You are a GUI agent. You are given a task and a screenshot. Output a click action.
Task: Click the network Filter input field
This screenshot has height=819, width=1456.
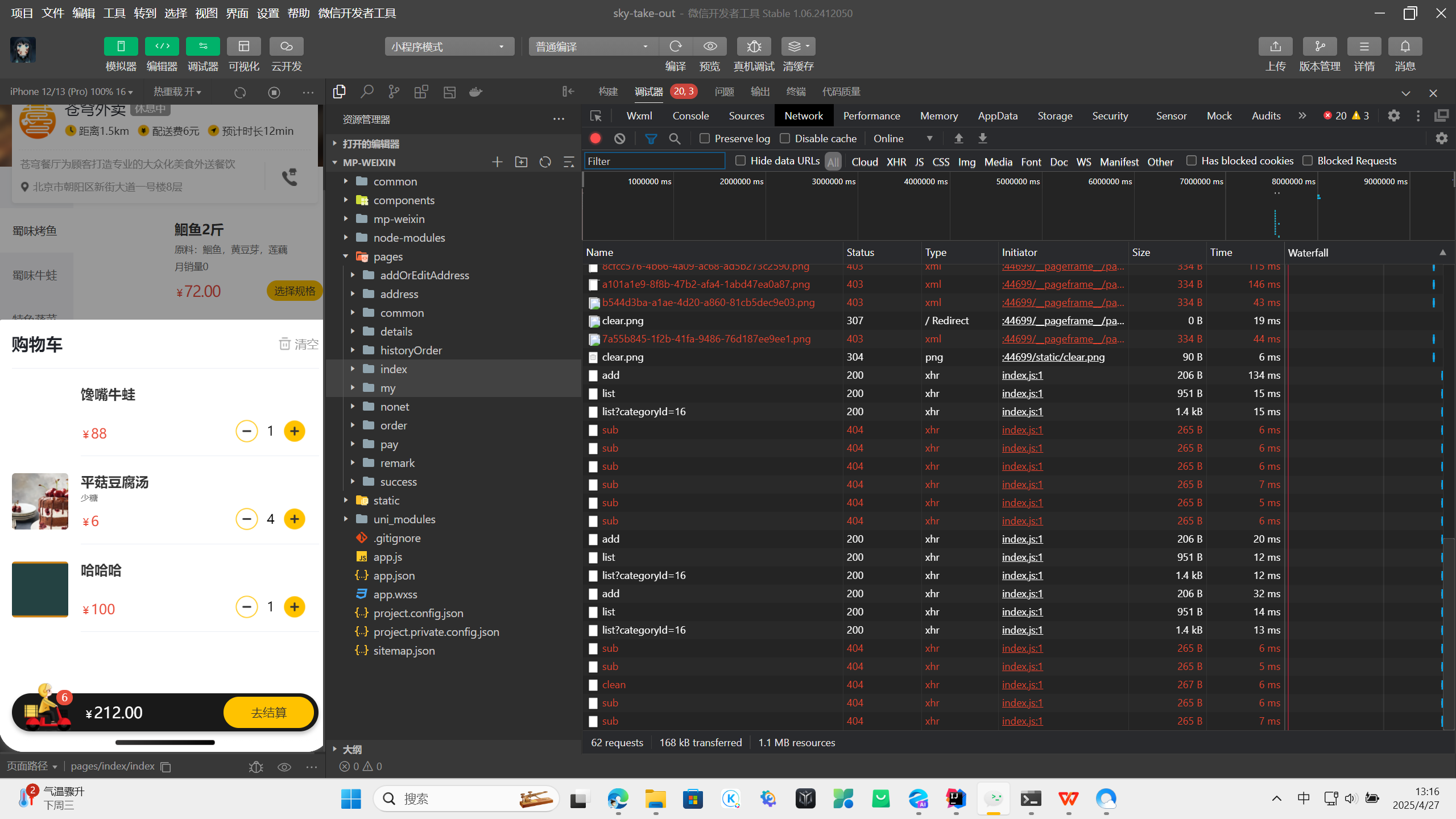click(654, 162)
